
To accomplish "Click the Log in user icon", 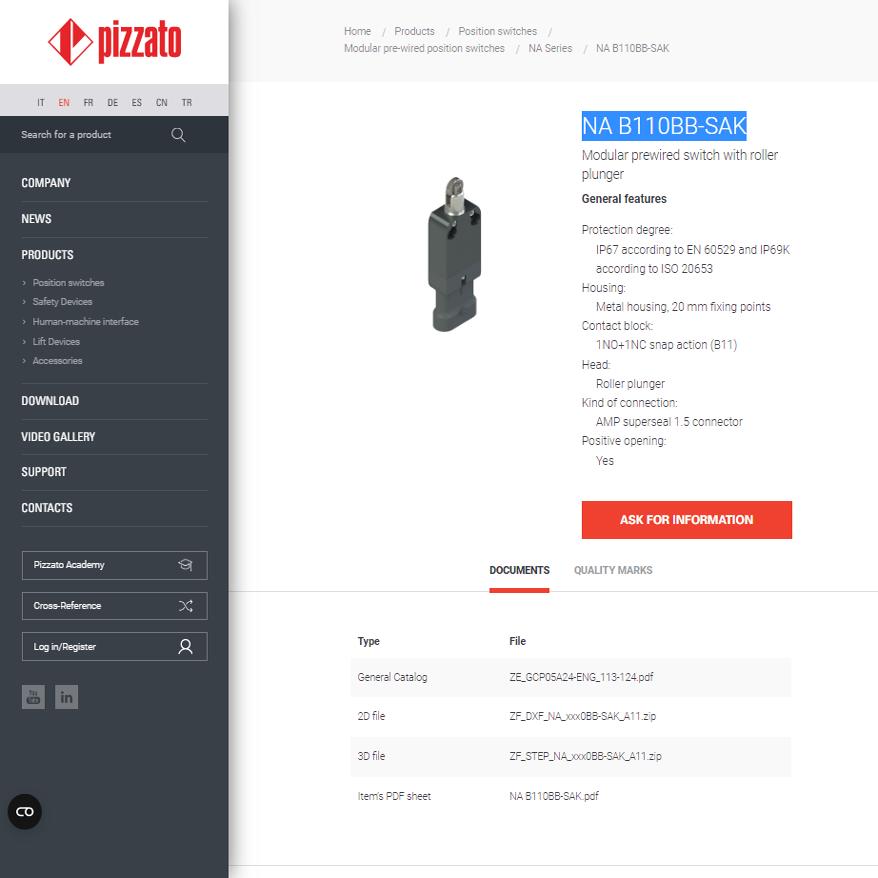I will [185, 647].
